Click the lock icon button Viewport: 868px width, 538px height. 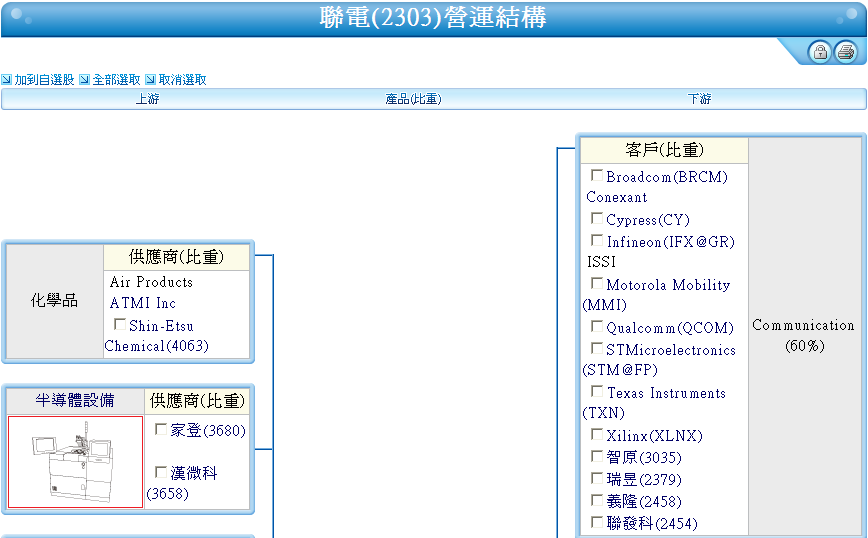click(819, 52)
